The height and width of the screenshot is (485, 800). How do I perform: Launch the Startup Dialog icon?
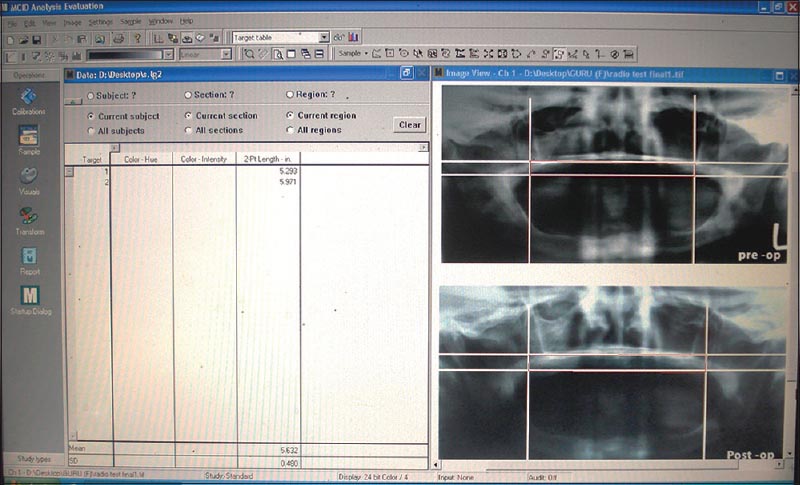pyautogui.click(x=29, y=297)
